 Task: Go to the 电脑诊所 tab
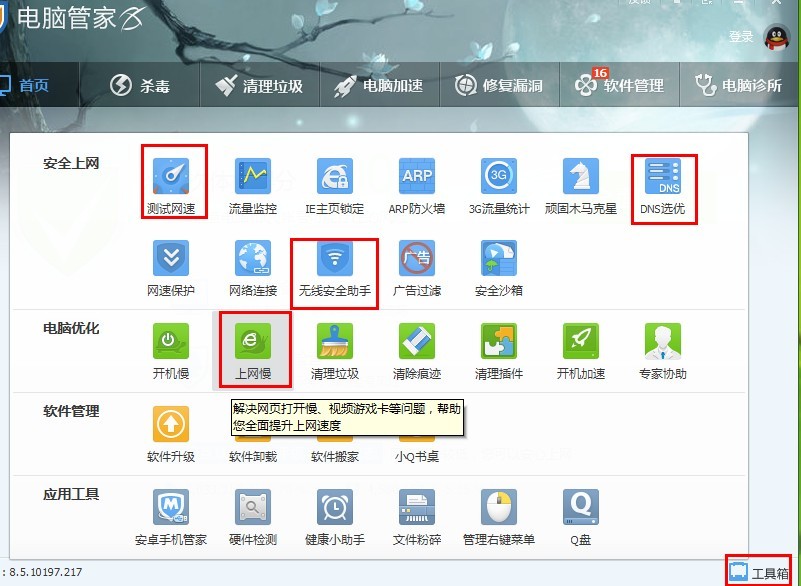coord(738,86)
